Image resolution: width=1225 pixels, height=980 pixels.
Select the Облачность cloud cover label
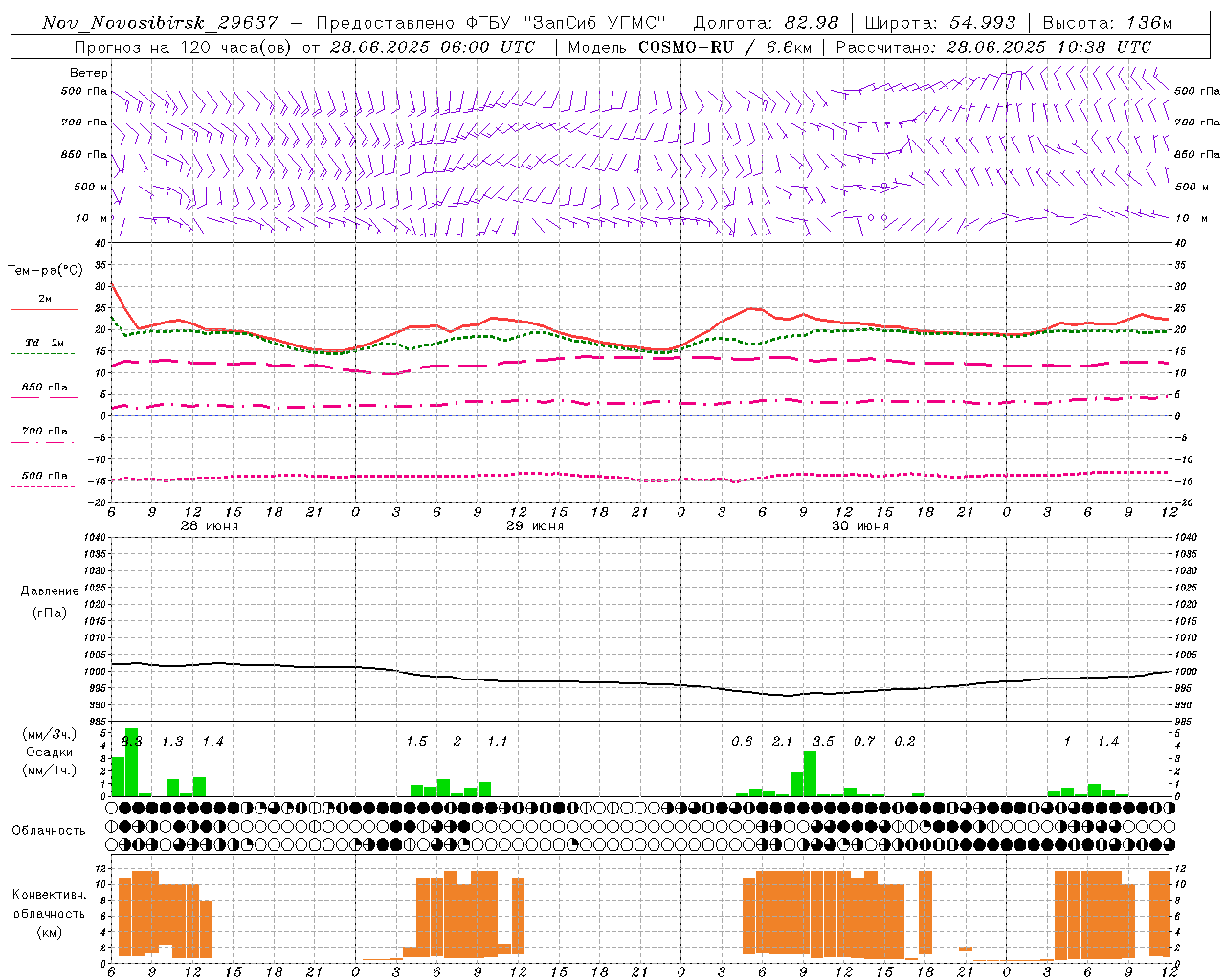pyautogui.click(x=49, y=831)
